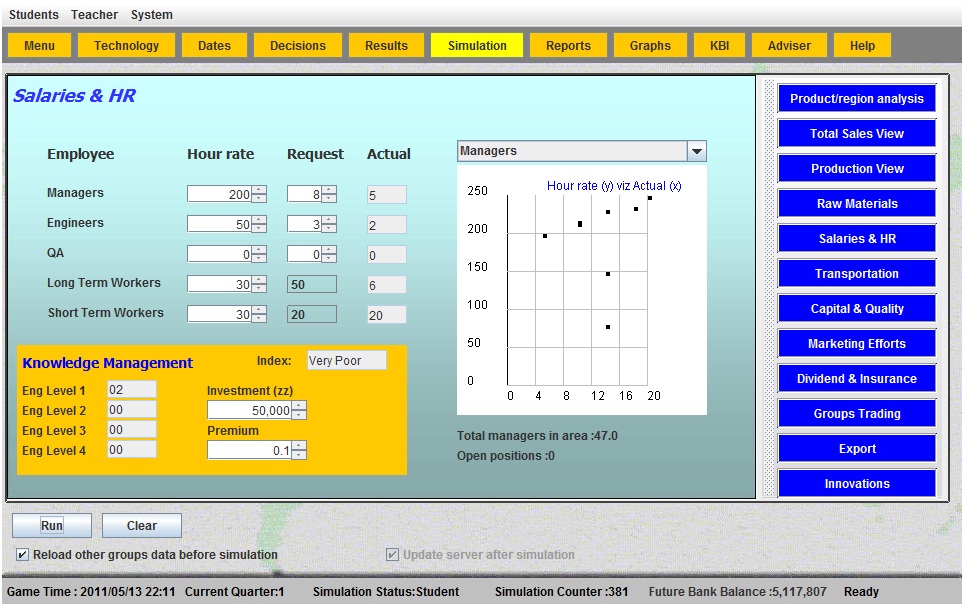Increase Managers request spinner value
The height and width of the screenshot is (605, 964).
329,190
